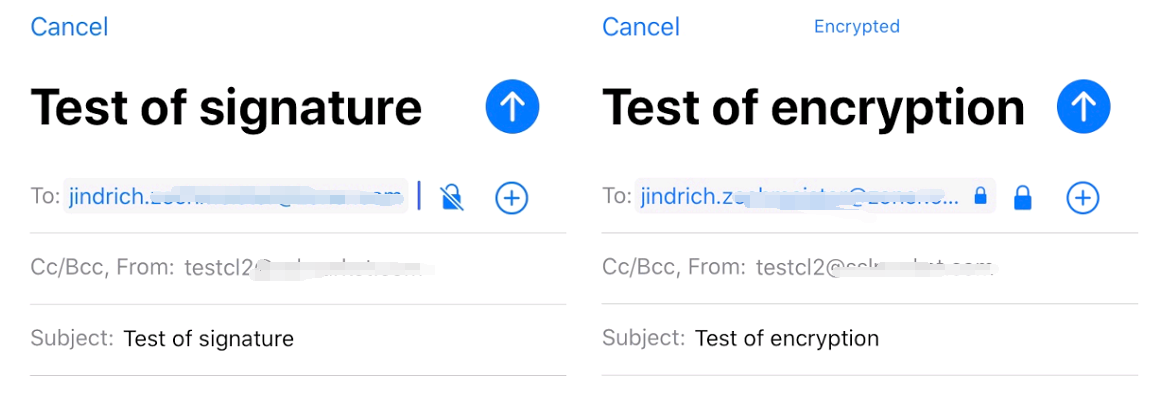Expand Cc/Bcc, From field in encryption draft
Screen dimensions: 1172x404
tap(870, 268)
